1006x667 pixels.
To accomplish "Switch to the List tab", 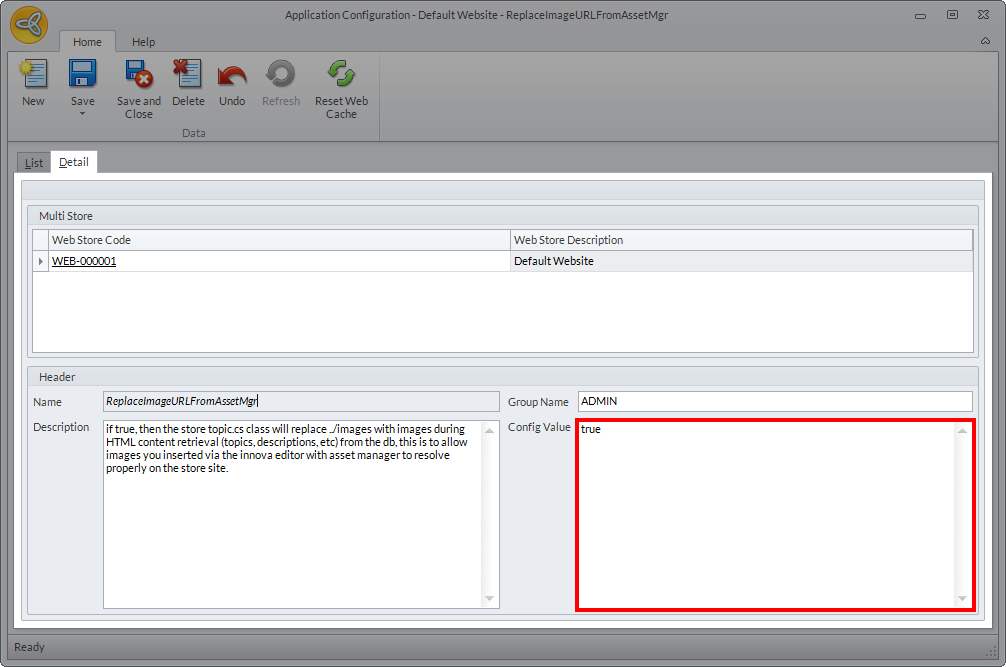I will point(34,163).
